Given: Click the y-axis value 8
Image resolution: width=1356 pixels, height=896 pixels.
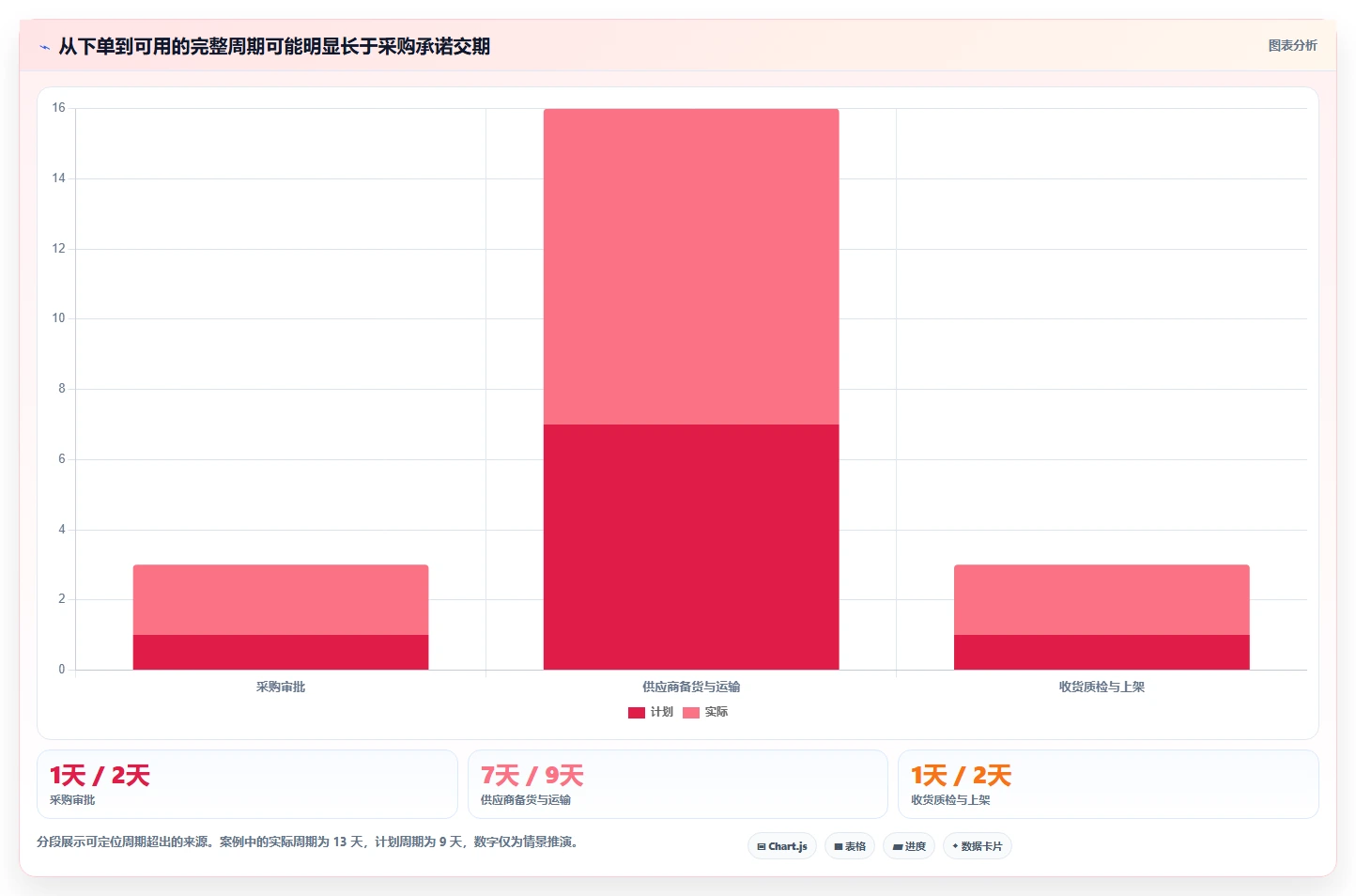Looking at the screenshot, I should (x=62, y=389).
